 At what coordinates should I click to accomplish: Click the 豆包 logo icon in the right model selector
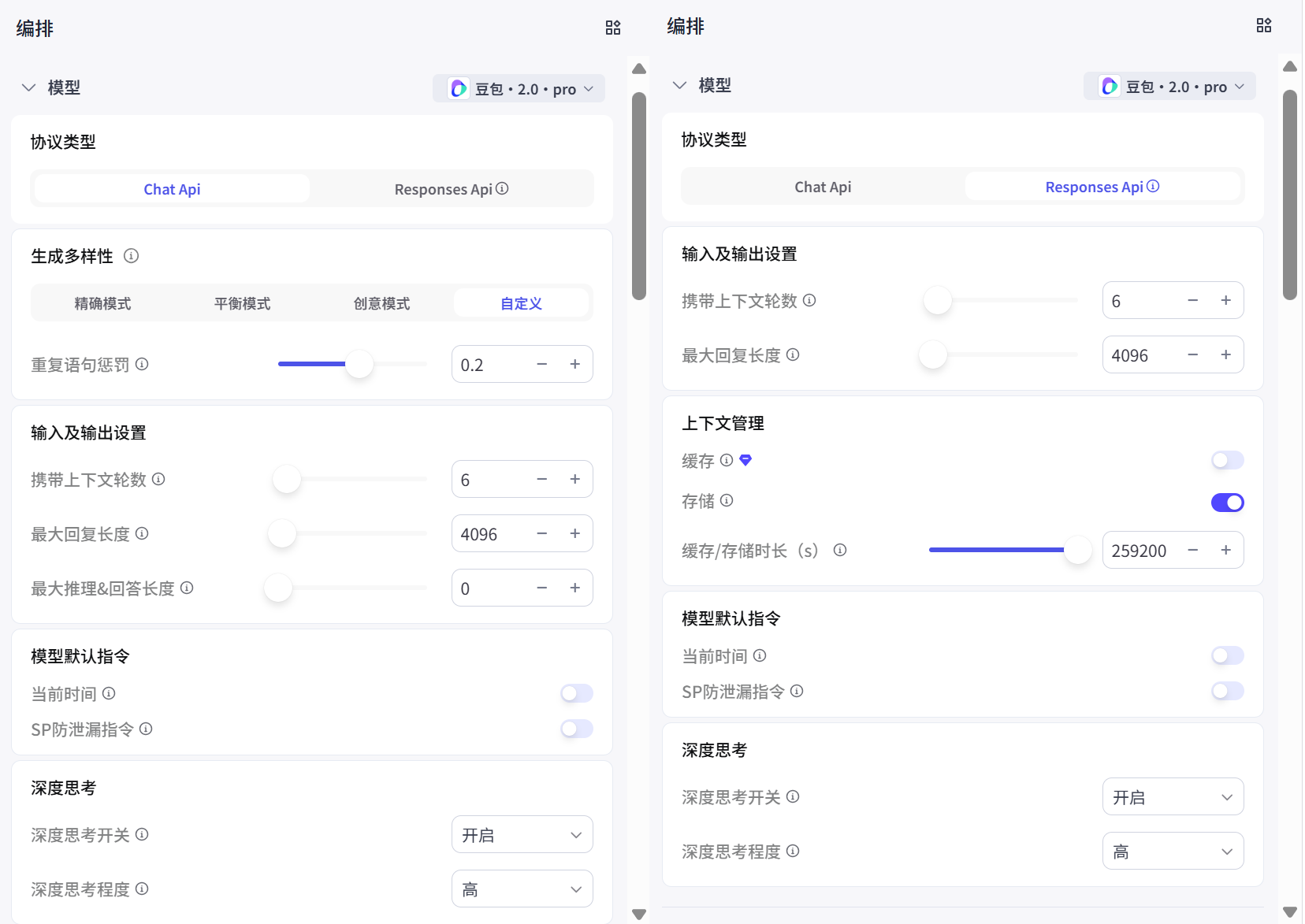(x=1110, y=86)
